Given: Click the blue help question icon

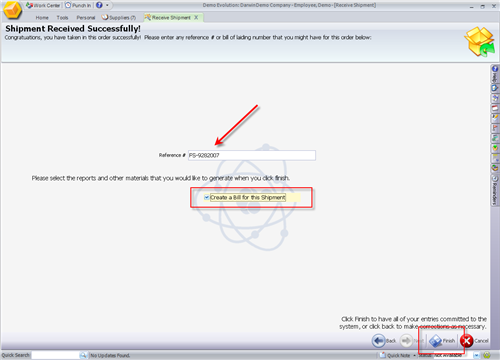Looking at the screenshot, I should pos(99,5).
